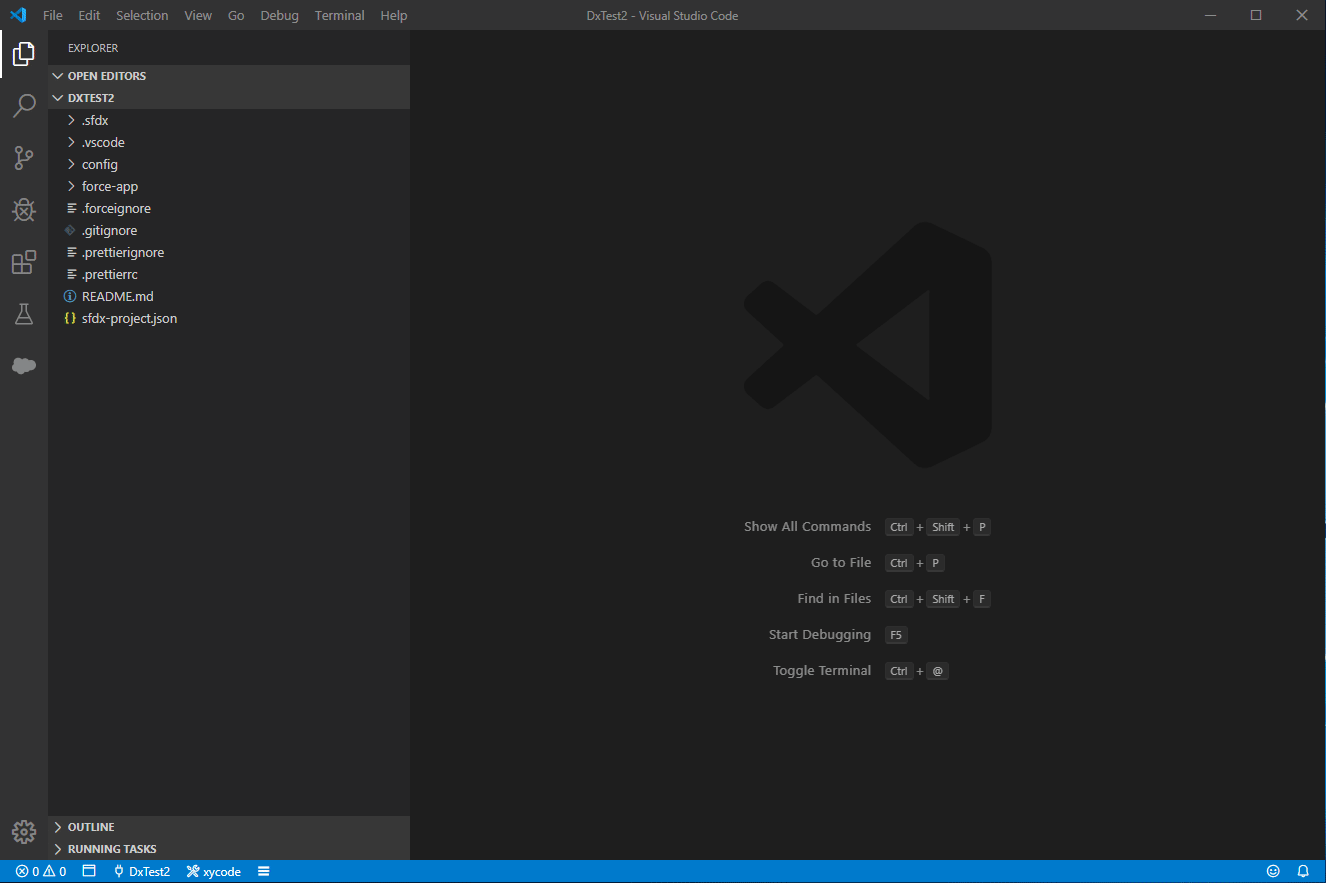This screenshot has width=1326, height=883.
Task: Open the Extensions view icon
Action: pos(24,262)
